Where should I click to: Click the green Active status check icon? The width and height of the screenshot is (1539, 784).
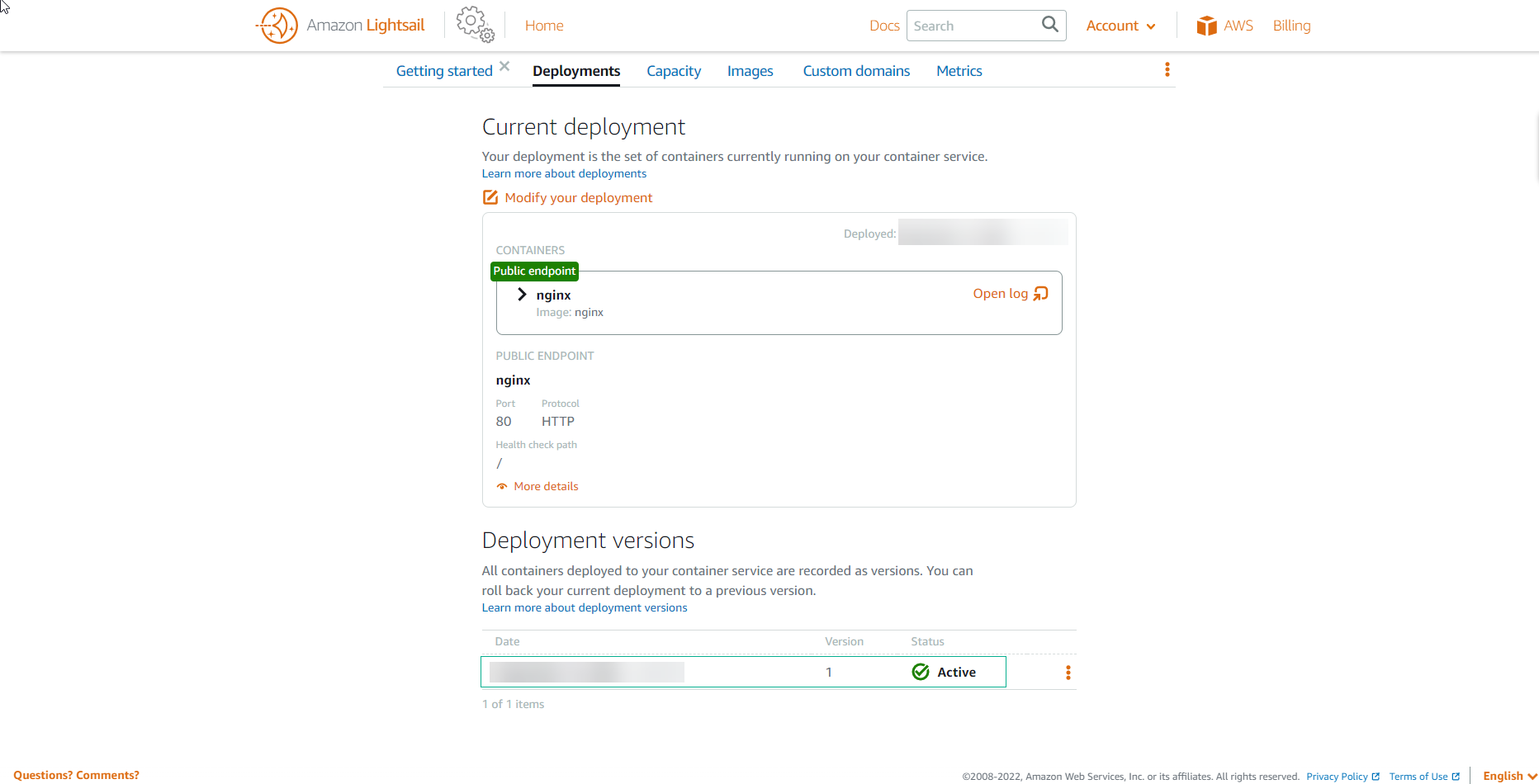(921, 672)
